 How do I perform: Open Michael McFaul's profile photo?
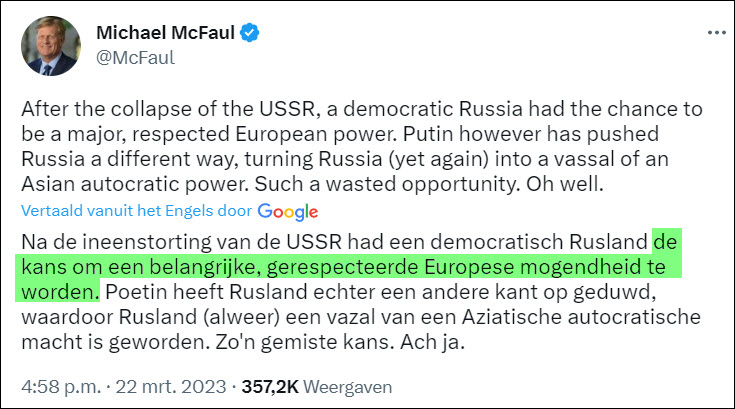coord(50,45)
